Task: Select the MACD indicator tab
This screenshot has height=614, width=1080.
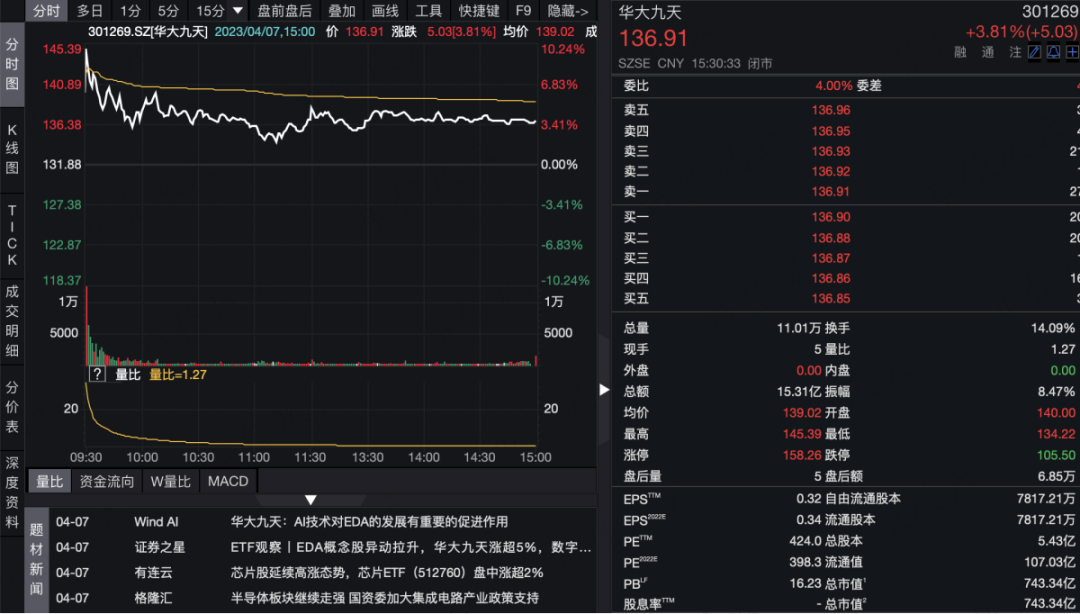Action: 228,481
